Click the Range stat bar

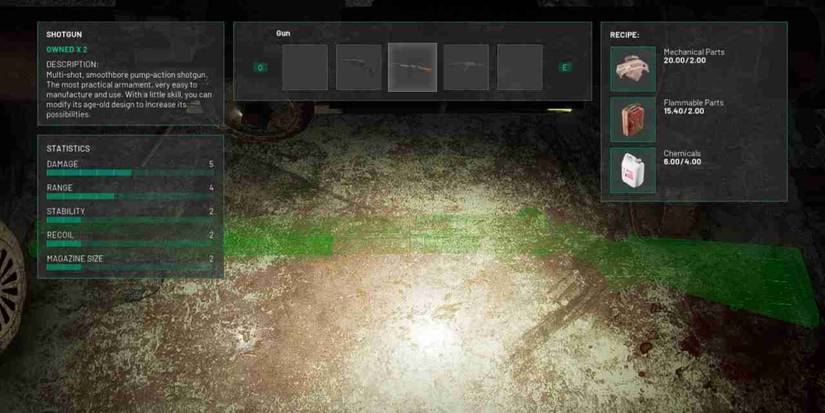coord(130,196)
